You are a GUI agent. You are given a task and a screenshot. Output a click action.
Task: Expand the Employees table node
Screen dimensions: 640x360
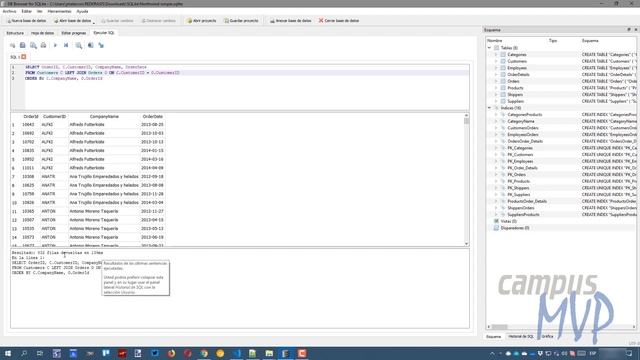click(496, 68)
